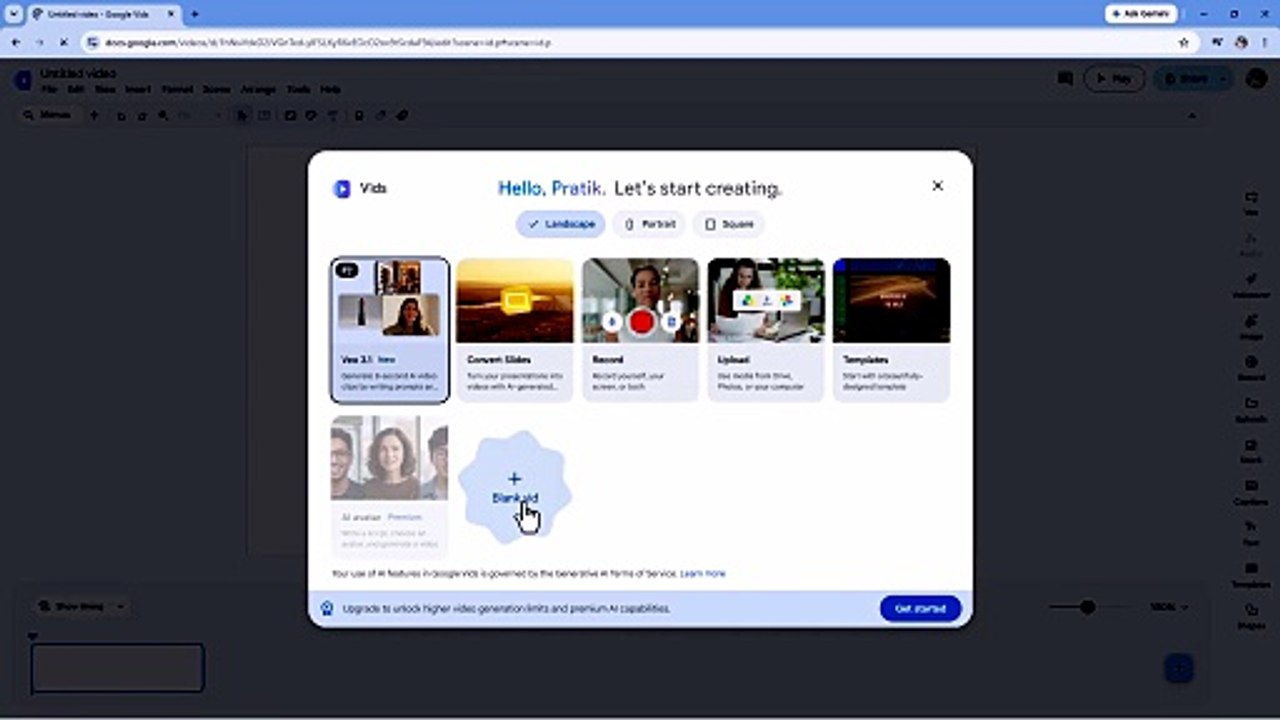Open the Edit menu

click(76, 89)
